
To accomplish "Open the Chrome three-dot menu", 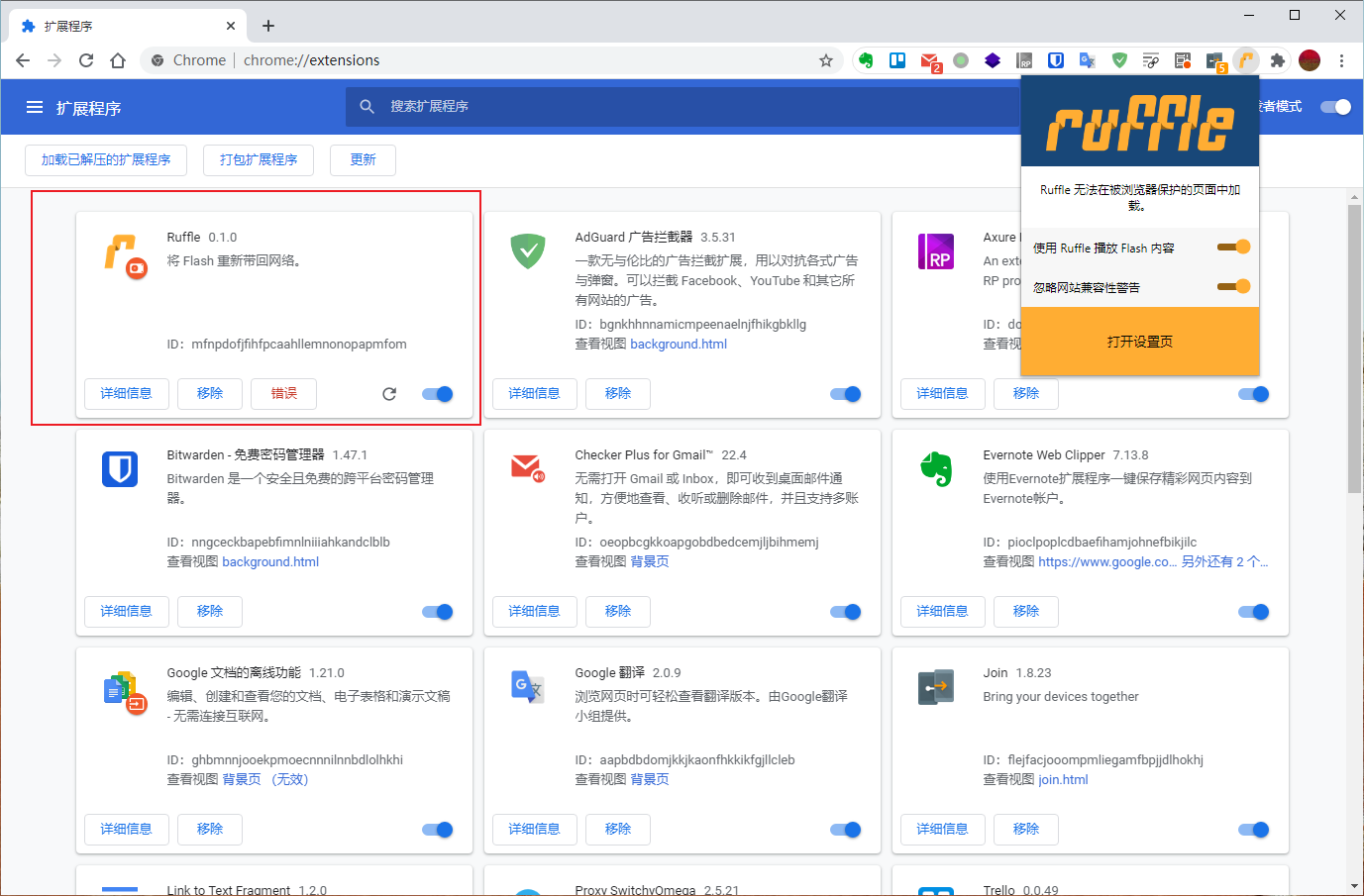I will tap(1341, 60).
